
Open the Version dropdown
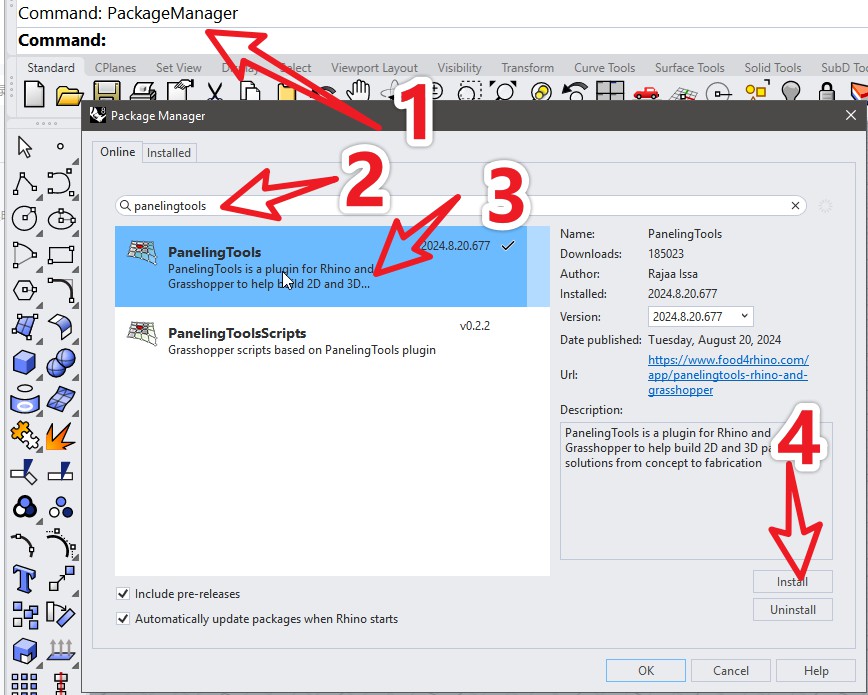(700, 316)
